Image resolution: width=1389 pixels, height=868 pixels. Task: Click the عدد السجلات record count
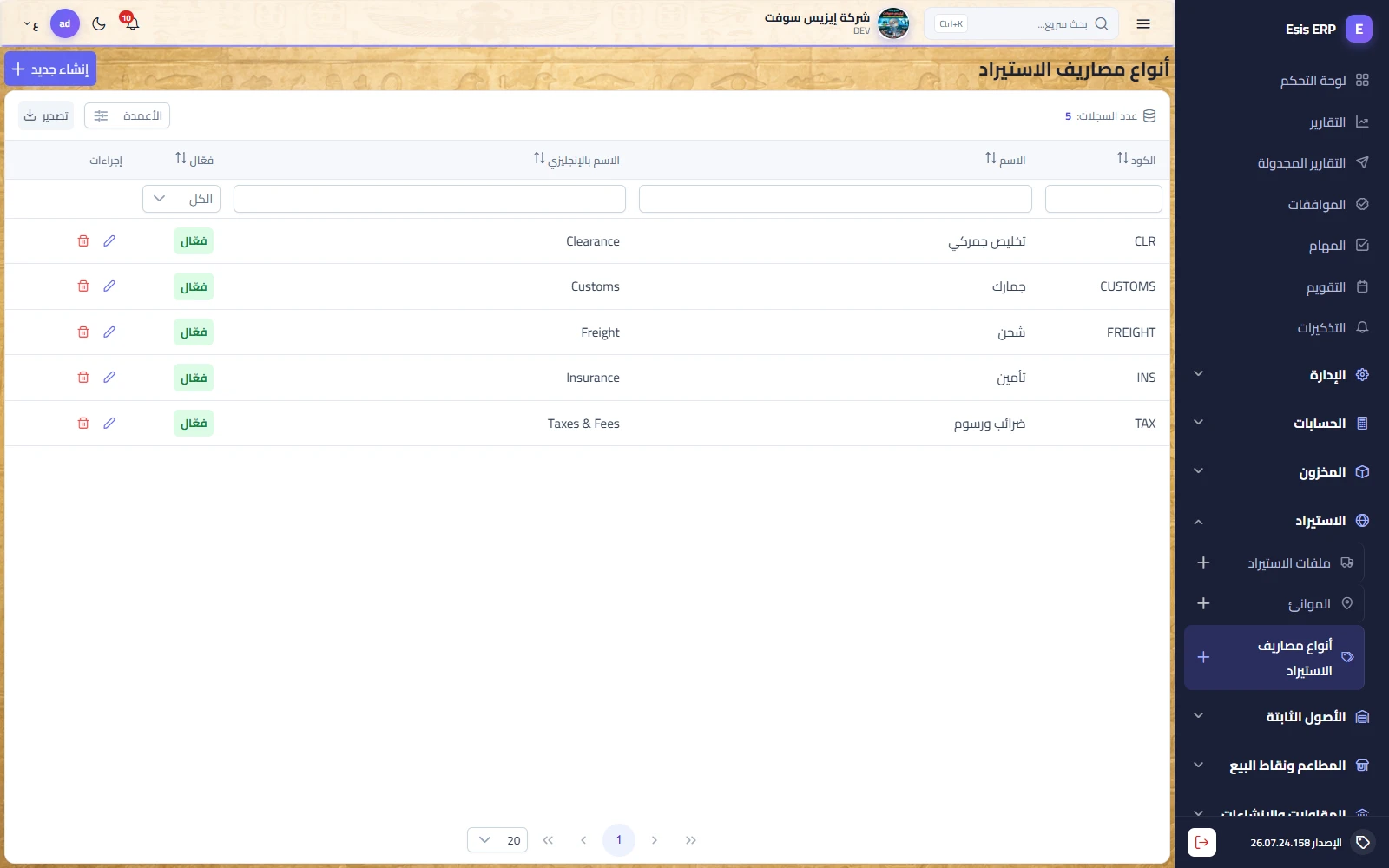tap(1110, 116)
